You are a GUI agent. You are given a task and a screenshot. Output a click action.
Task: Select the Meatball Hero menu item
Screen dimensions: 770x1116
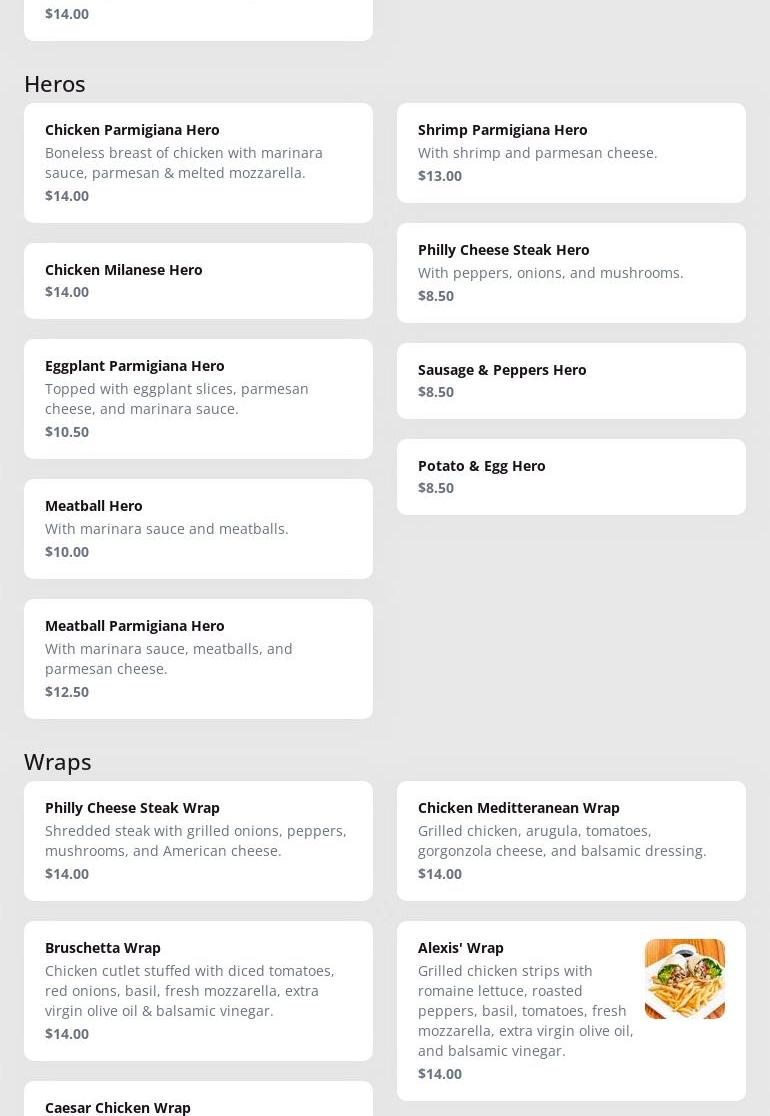click(198, 528)
